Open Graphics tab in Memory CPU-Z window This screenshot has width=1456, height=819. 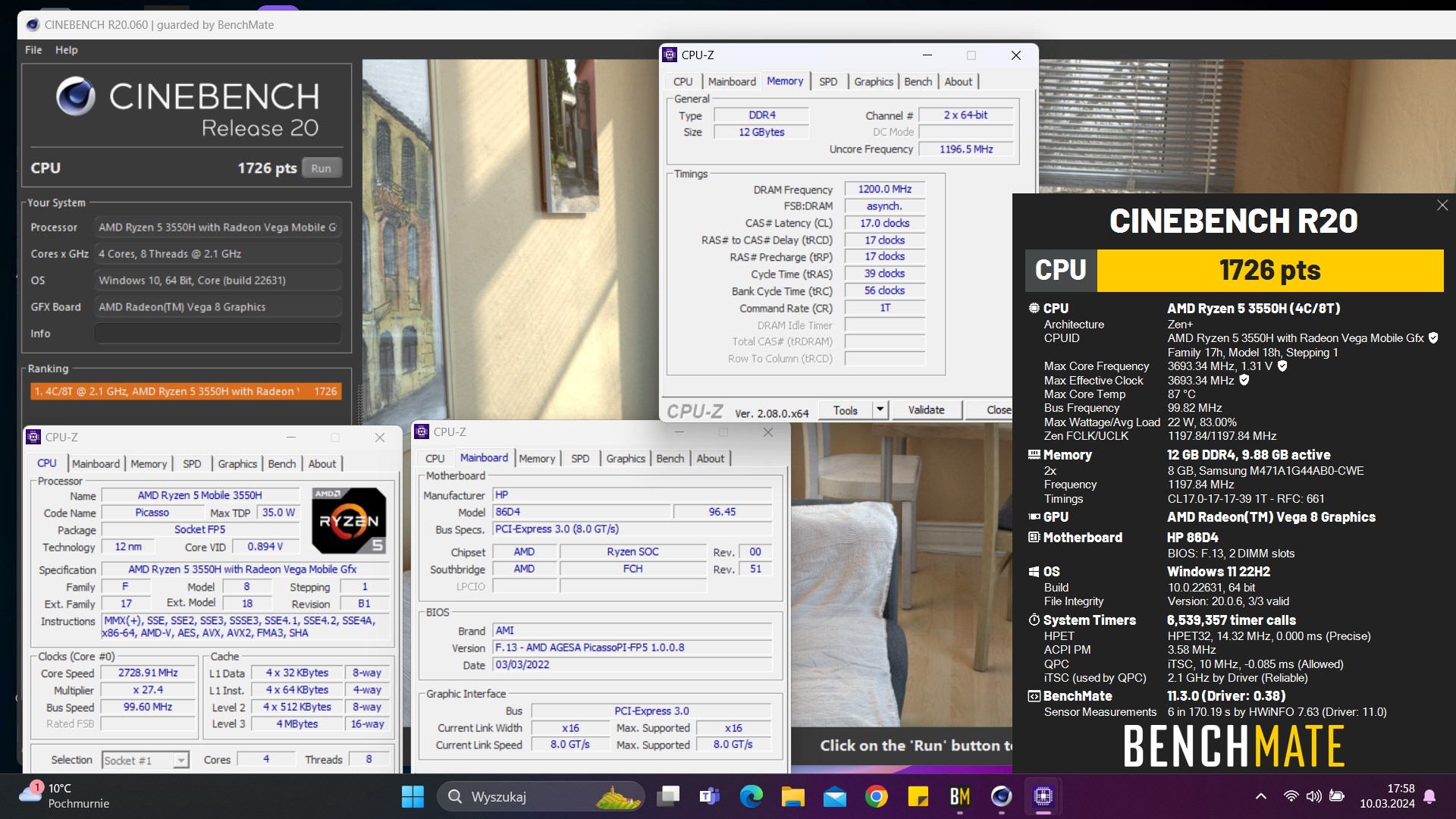(x=874, y=82)
